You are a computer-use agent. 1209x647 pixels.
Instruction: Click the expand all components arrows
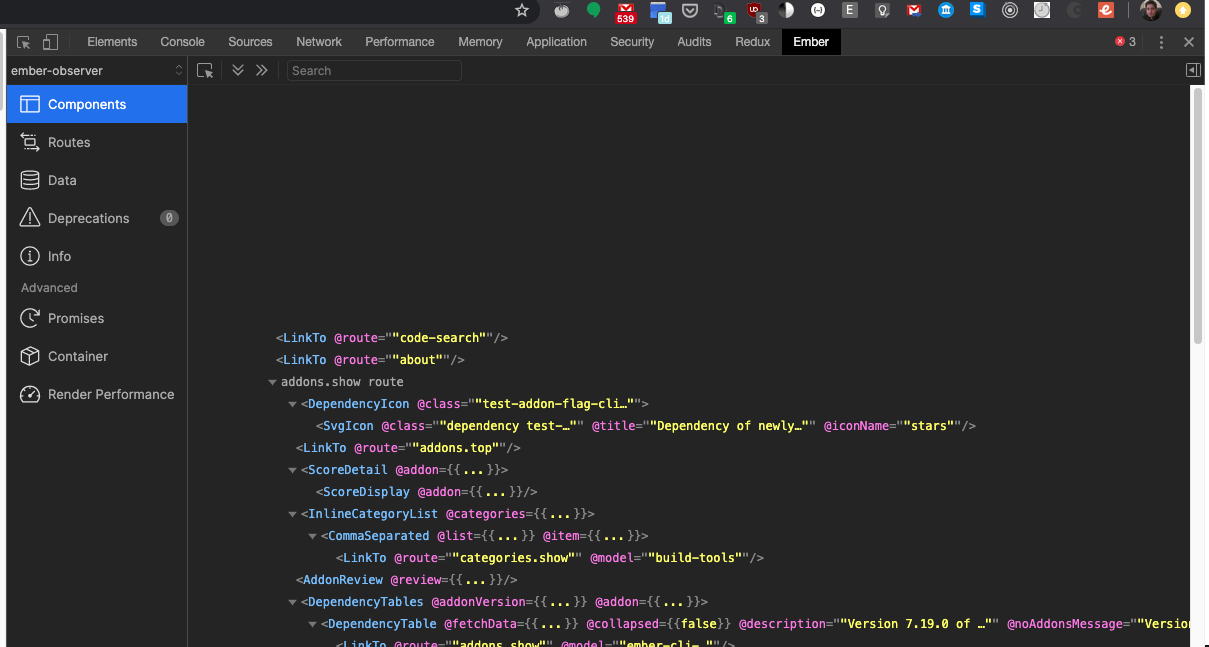(238, 70)
